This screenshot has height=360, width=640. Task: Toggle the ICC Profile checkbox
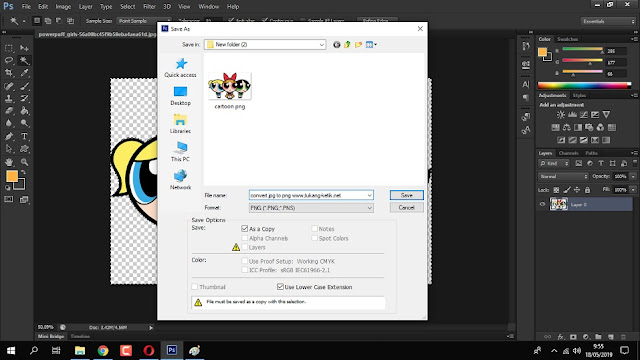[x=244, y=270]
